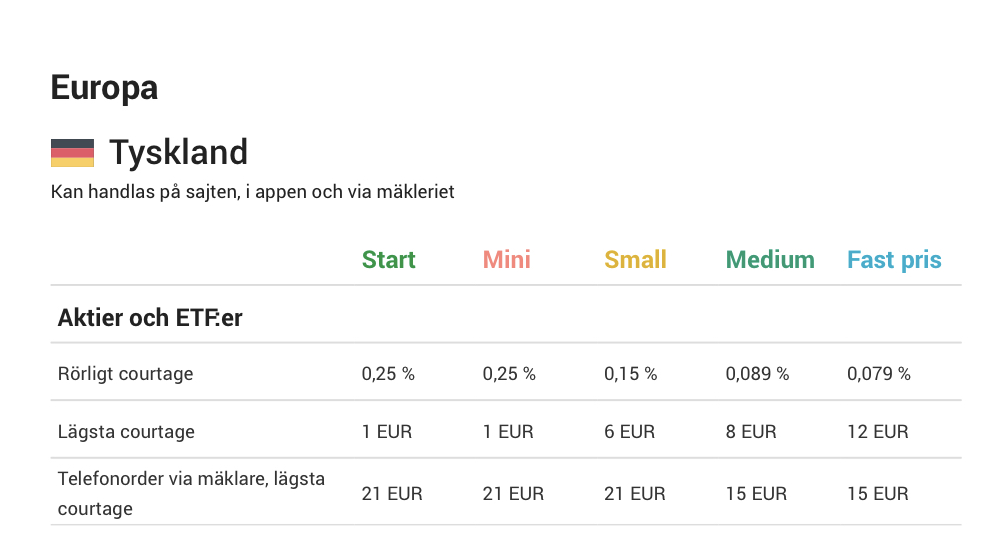Click 0,089 % Medium rate value

coord(757,374)
